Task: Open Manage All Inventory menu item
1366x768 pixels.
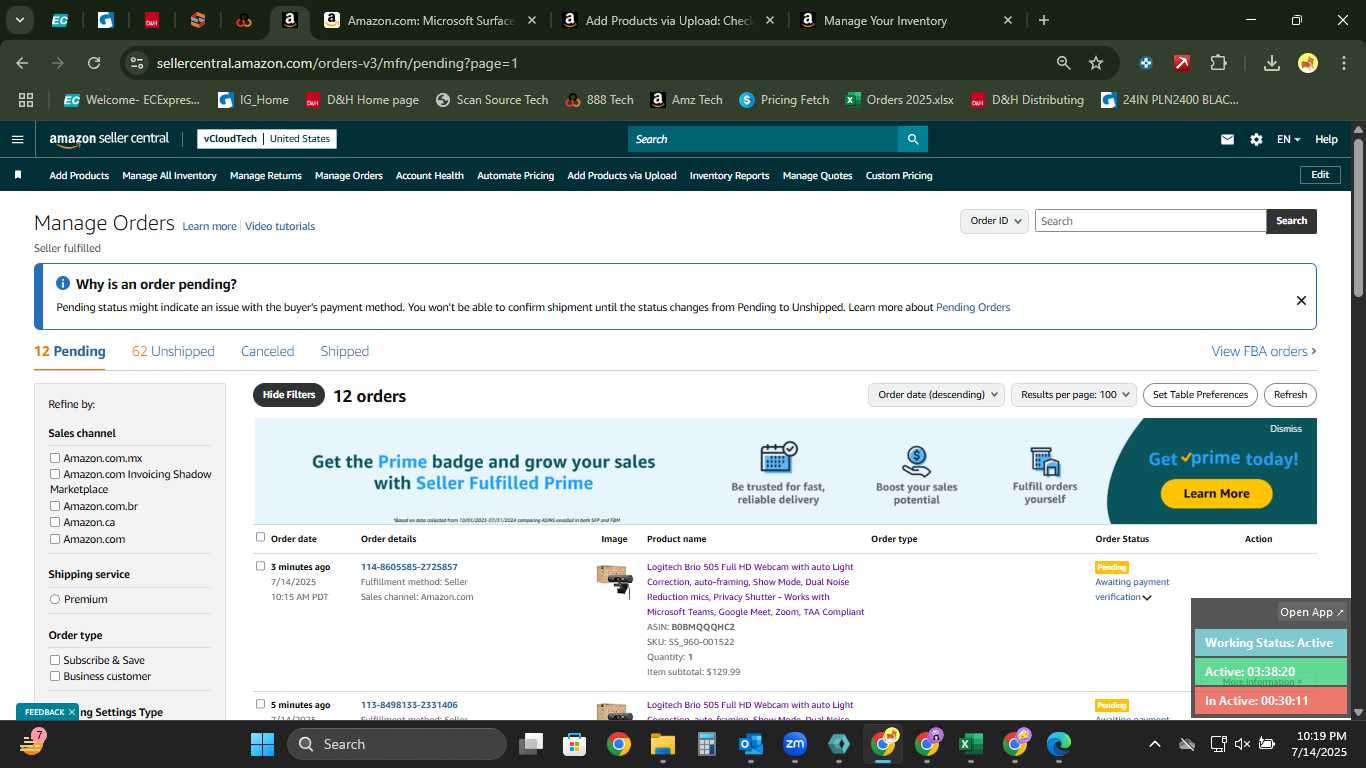Action: (169, 176)
